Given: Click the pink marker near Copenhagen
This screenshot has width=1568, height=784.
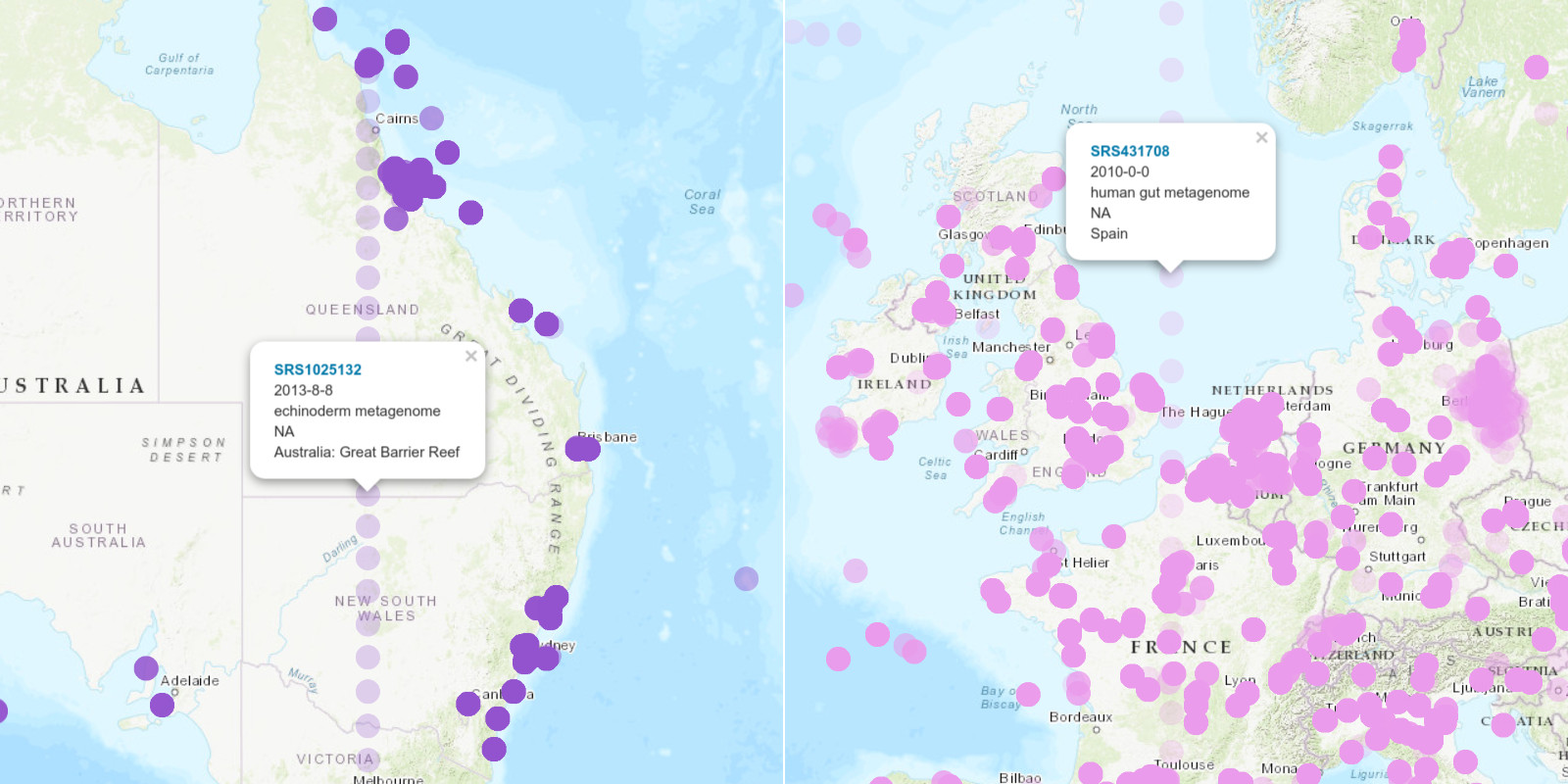Looking at the screenshot, I should [1506, 266].
